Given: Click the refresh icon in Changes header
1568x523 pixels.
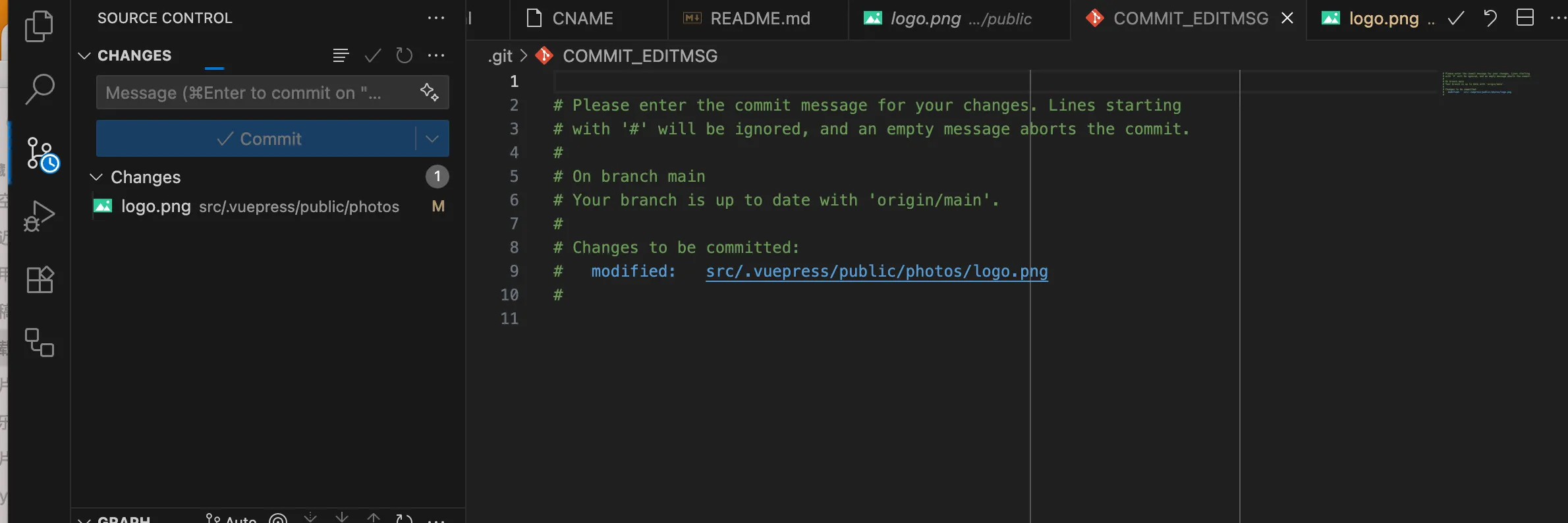Looking at the screenshot, I should pos(404,55).
